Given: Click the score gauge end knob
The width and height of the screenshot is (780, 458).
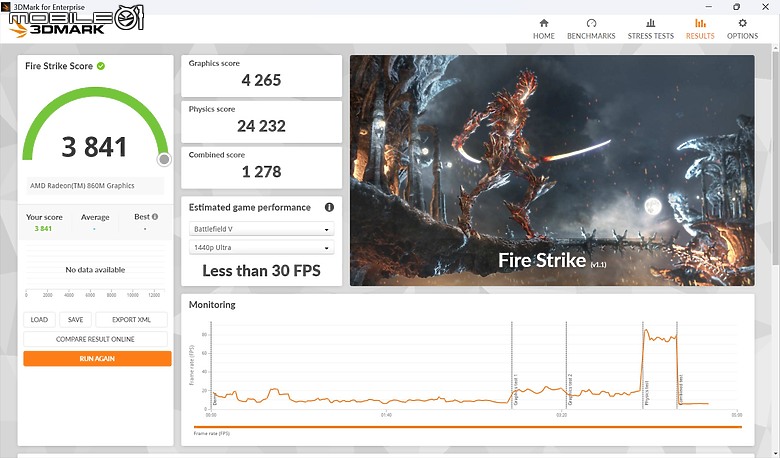Looking at the screenshot, I should [x=164, y=159].
